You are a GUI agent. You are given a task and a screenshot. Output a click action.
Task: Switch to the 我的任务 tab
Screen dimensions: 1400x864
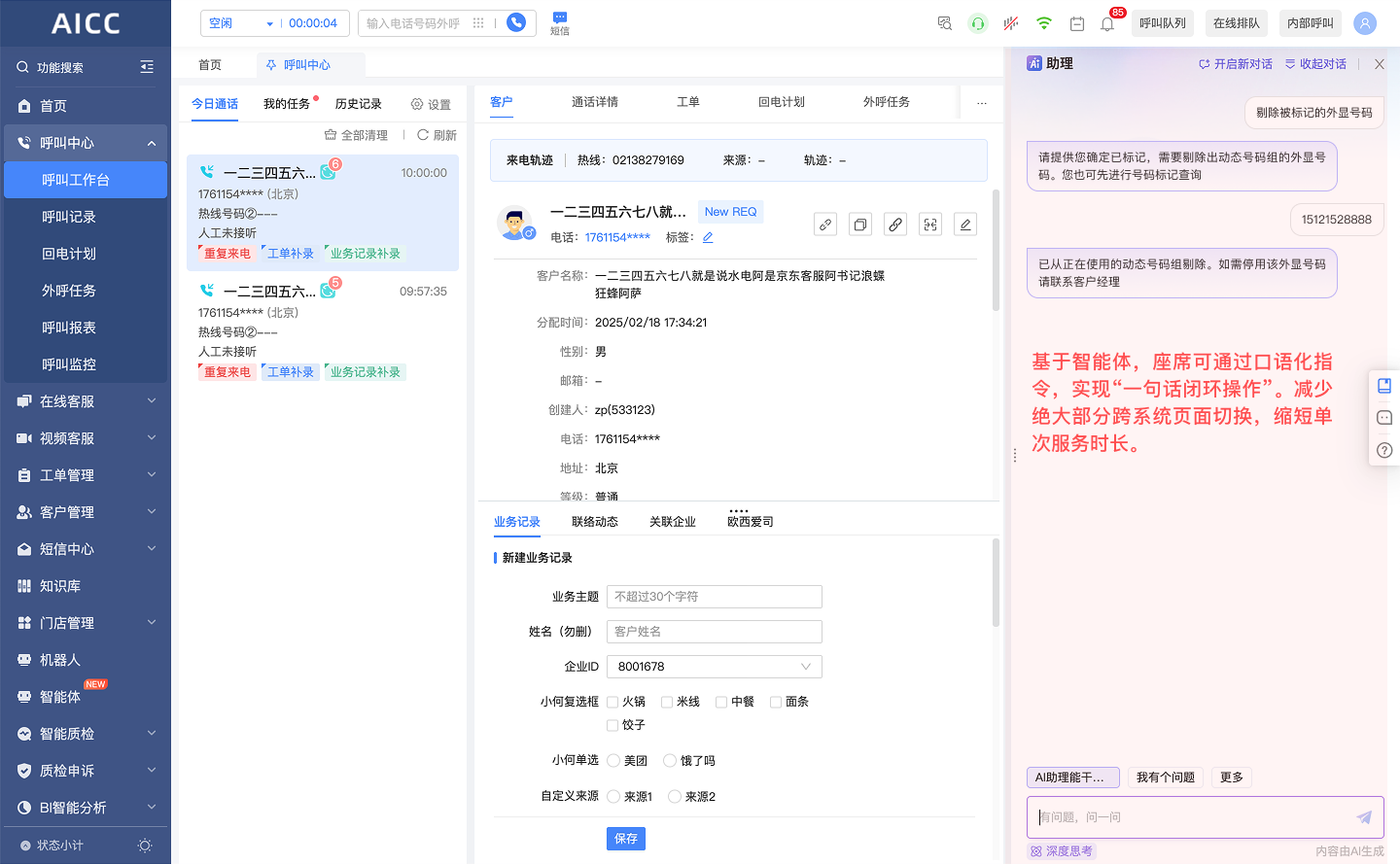point(287,104)
